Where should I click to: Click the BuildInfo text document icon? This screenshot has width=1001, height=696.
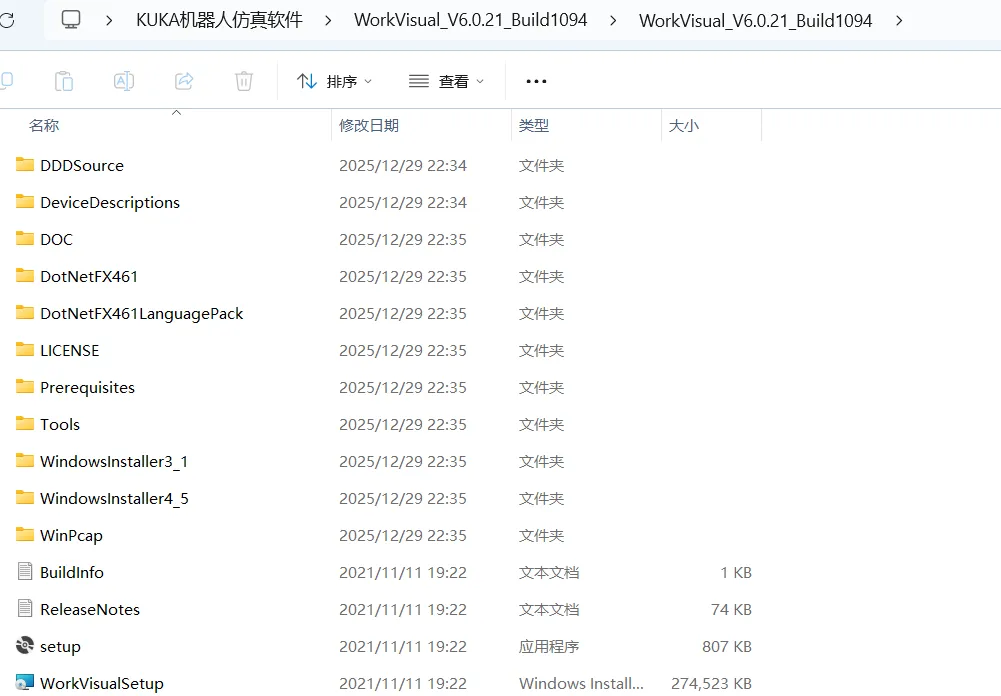click(x=25, y=571)
